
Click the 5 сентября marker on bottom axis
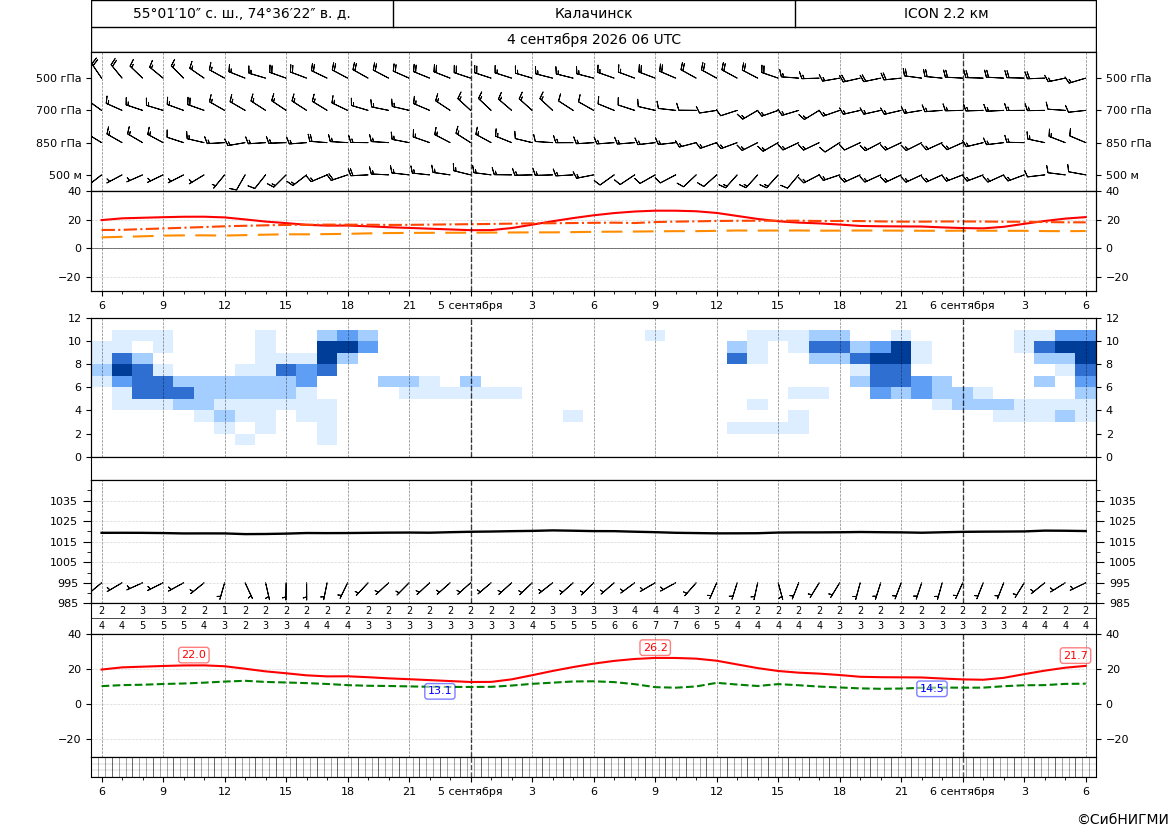click(470, 791)
